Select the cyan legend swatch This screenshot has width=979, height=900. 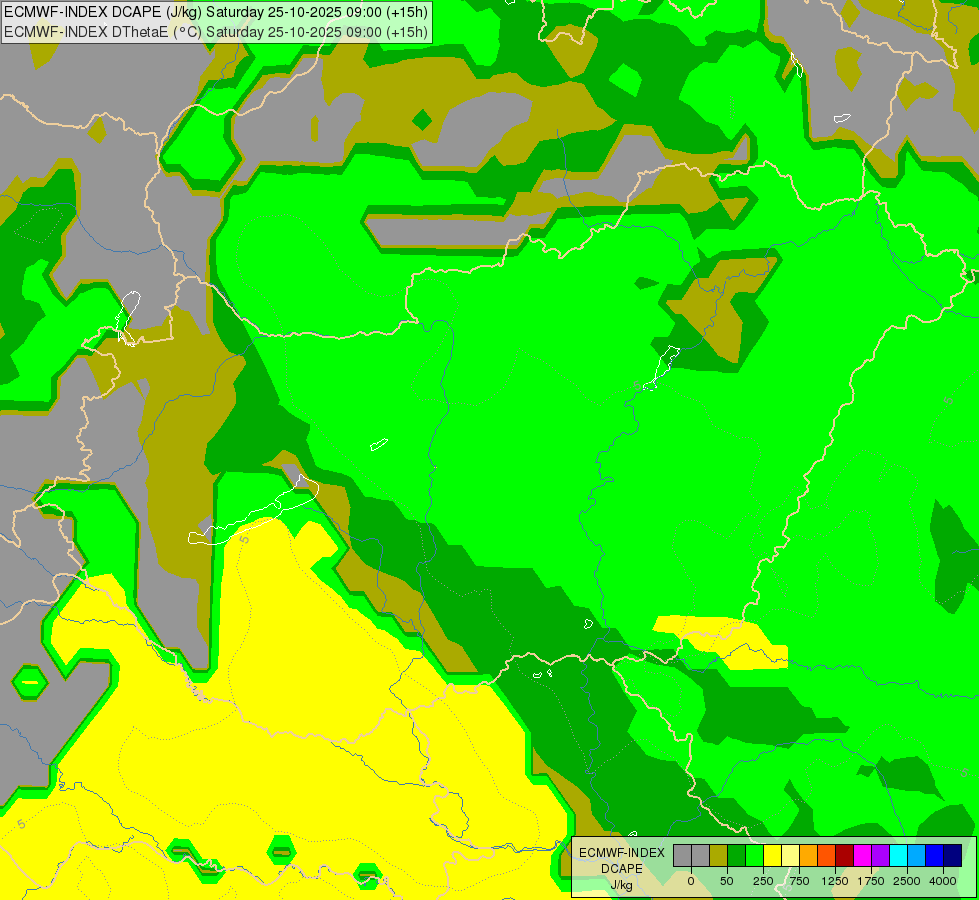[898, 855]
